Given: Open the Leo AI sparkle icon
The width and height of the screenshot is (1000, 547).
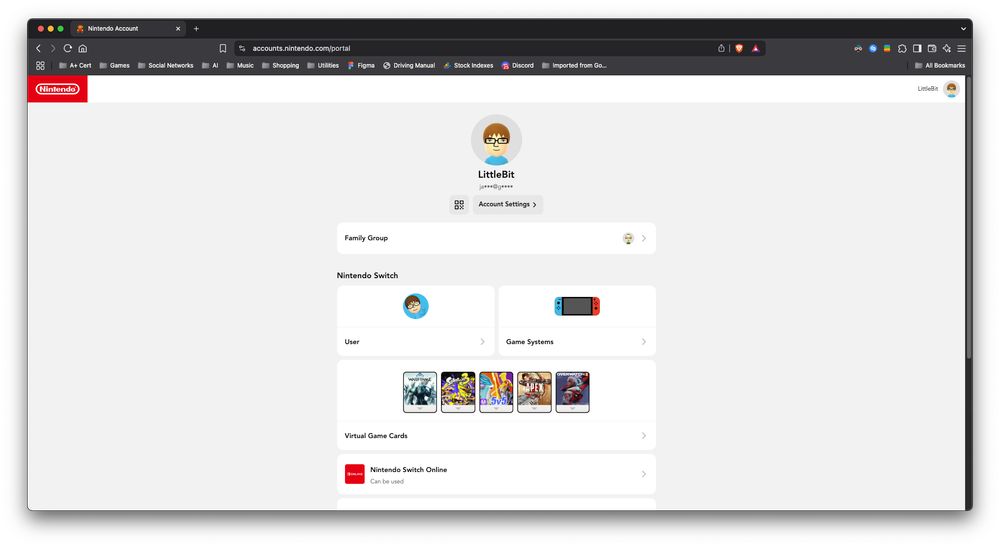Looking at the screenshot, I should [x=946, y=48].
